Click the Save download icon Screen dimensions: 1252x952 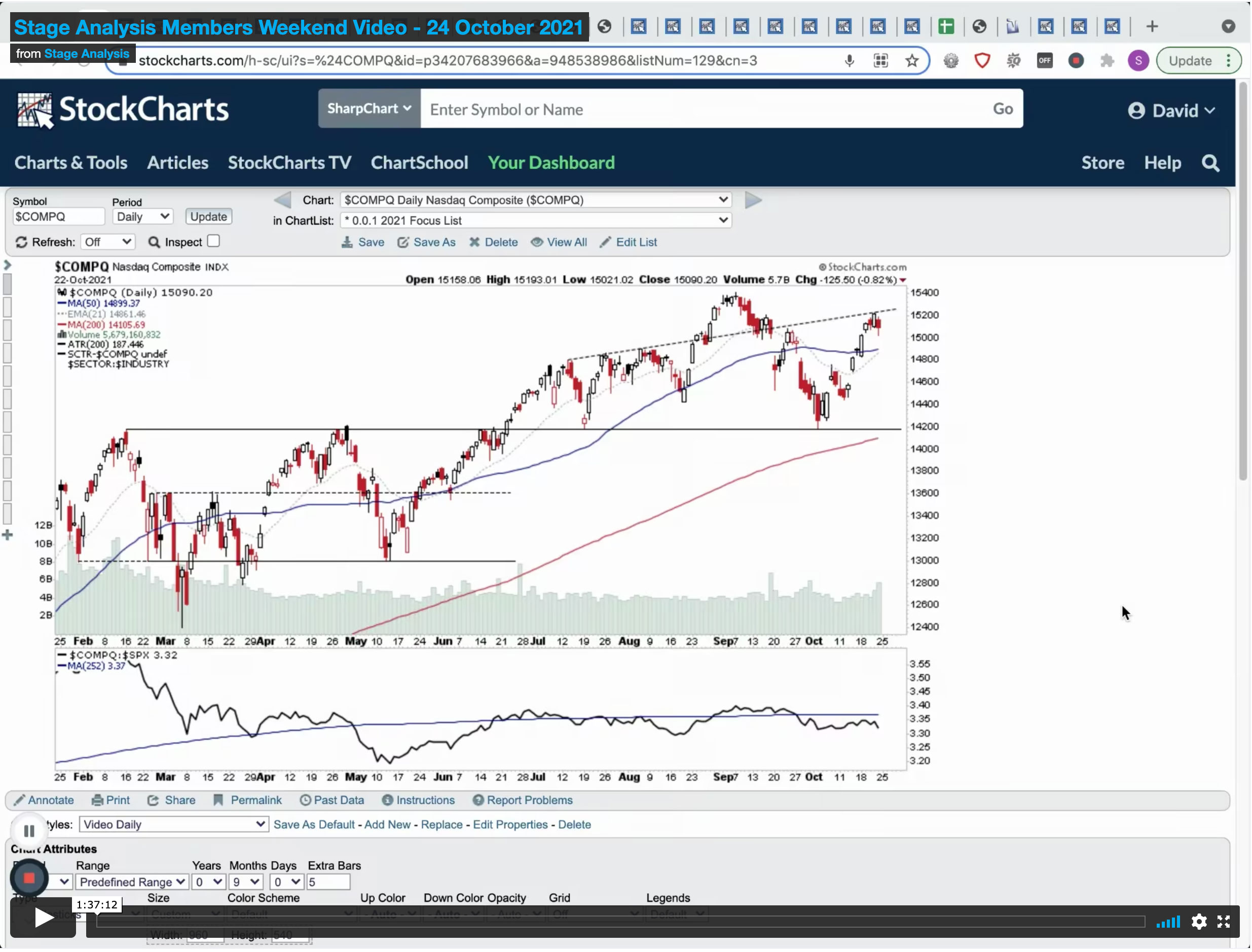click(x=347, y=242)
